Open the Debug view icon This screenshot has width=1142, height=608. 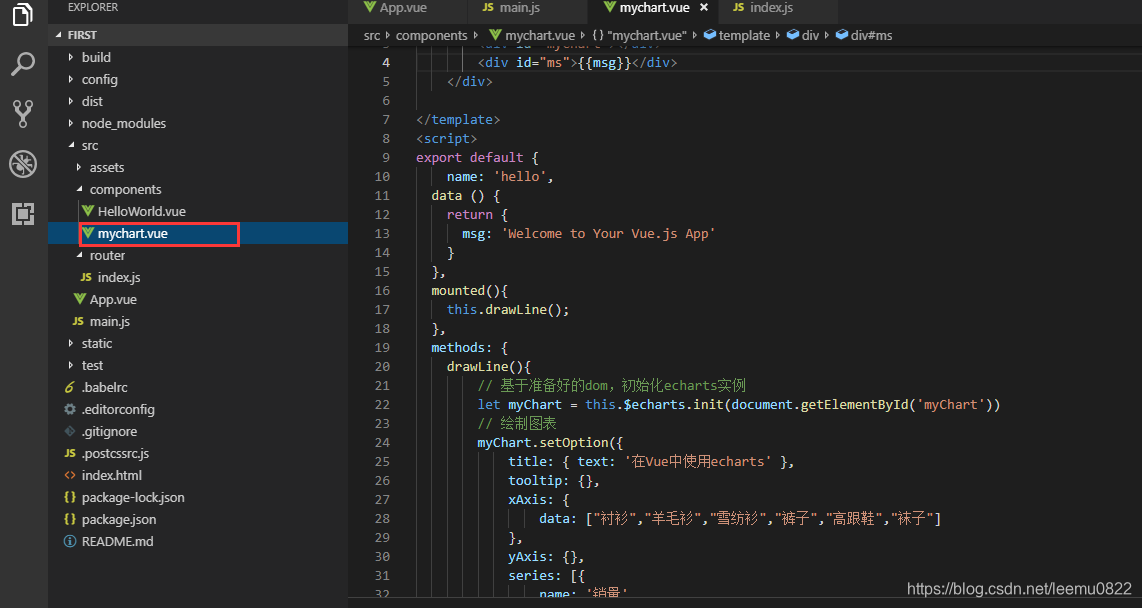point(23,164)
